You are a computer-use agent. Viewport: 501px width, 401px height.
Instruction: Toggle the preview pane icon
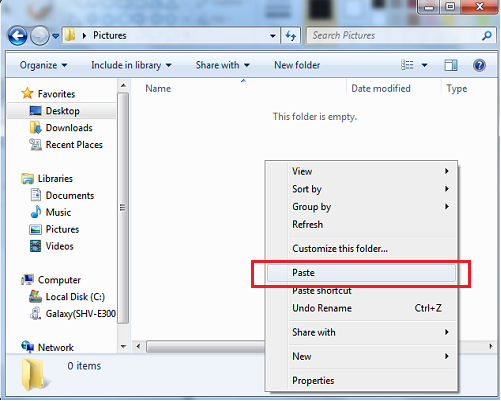(x=451, y=65)
